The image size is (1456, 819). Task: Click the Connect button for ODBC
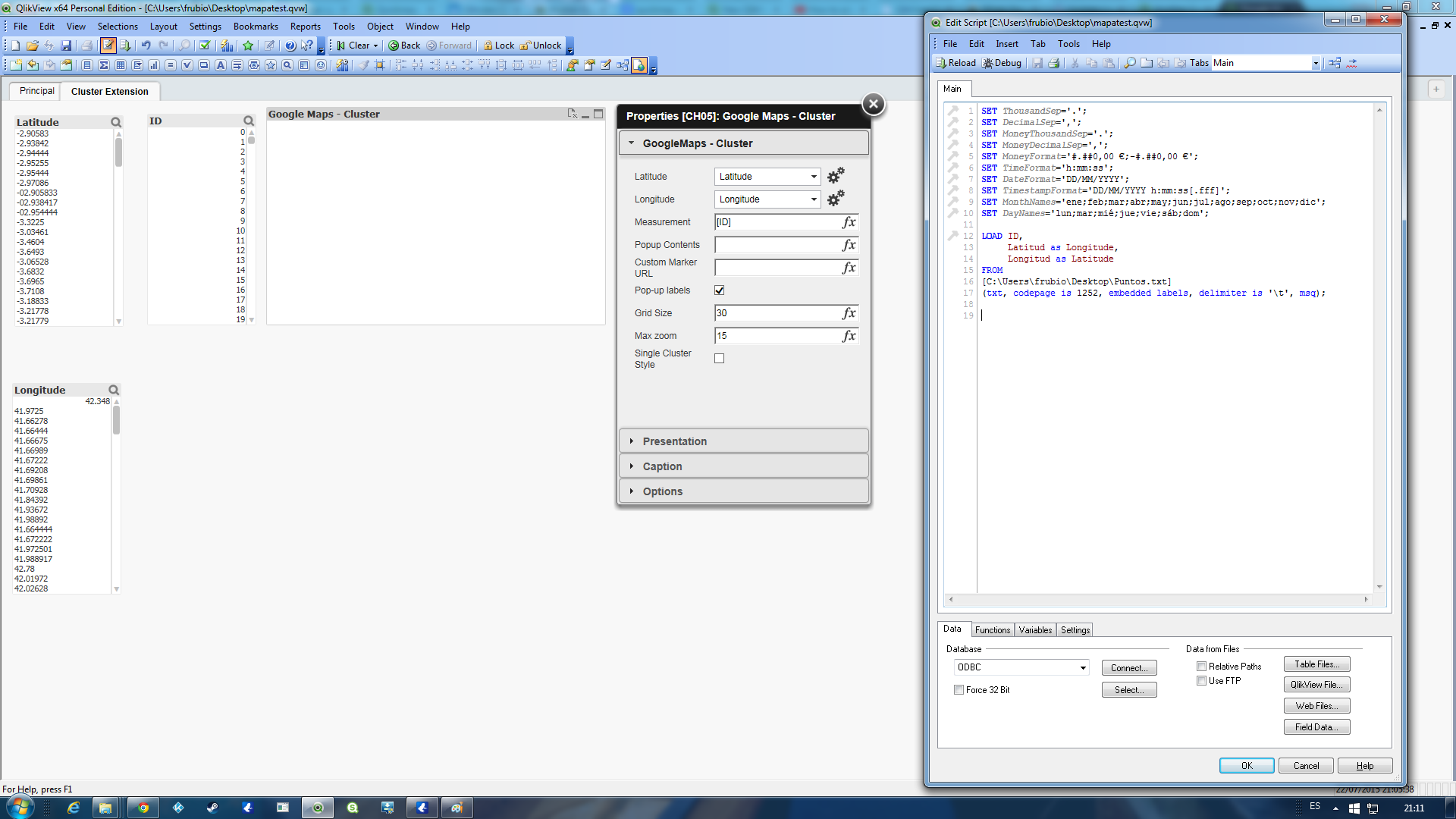coord(1128,667)
